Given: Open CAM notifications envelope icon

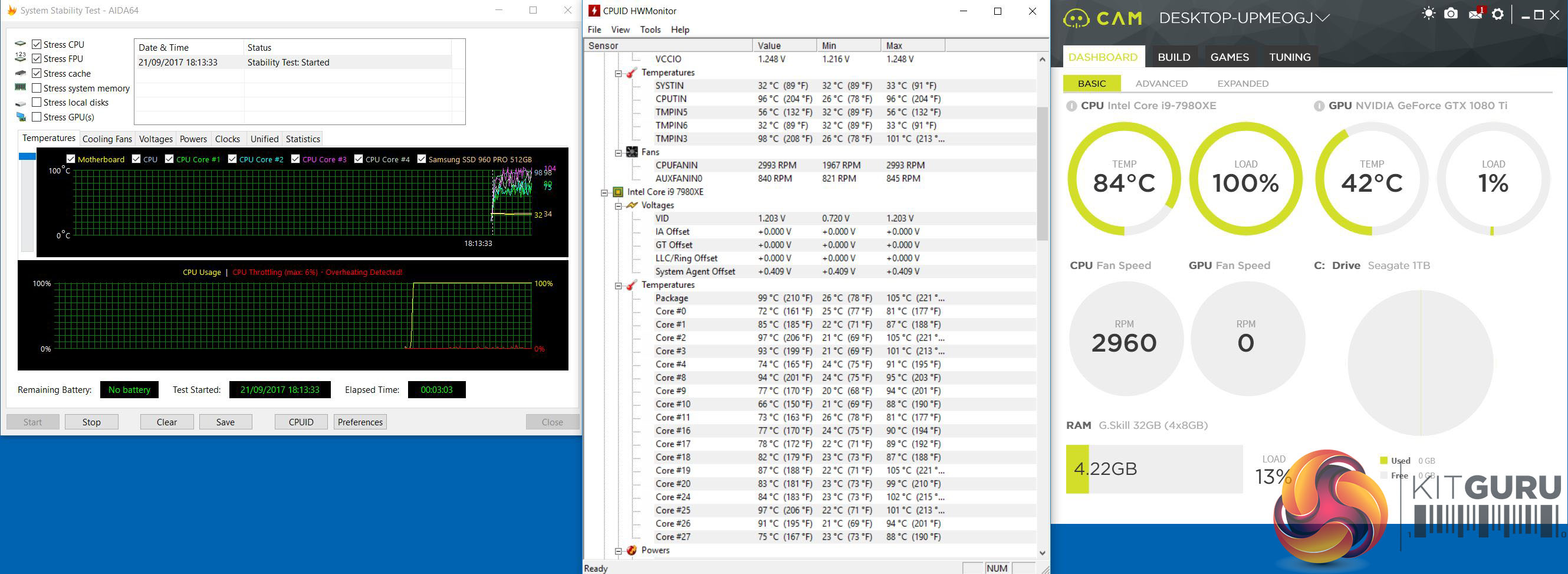Looking at the screenshot, I should pos(1474,14).
